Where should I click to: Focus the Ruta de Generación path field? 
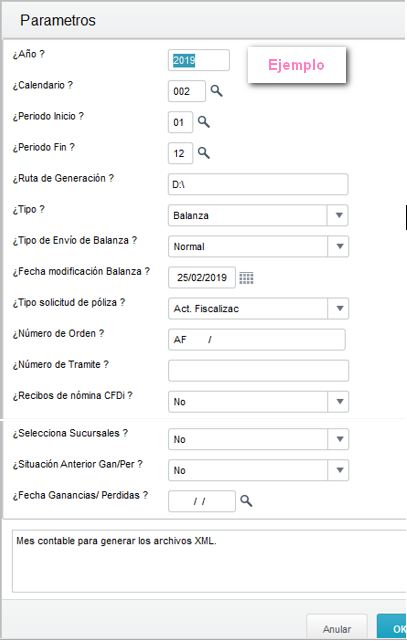[x=258, y=184]
